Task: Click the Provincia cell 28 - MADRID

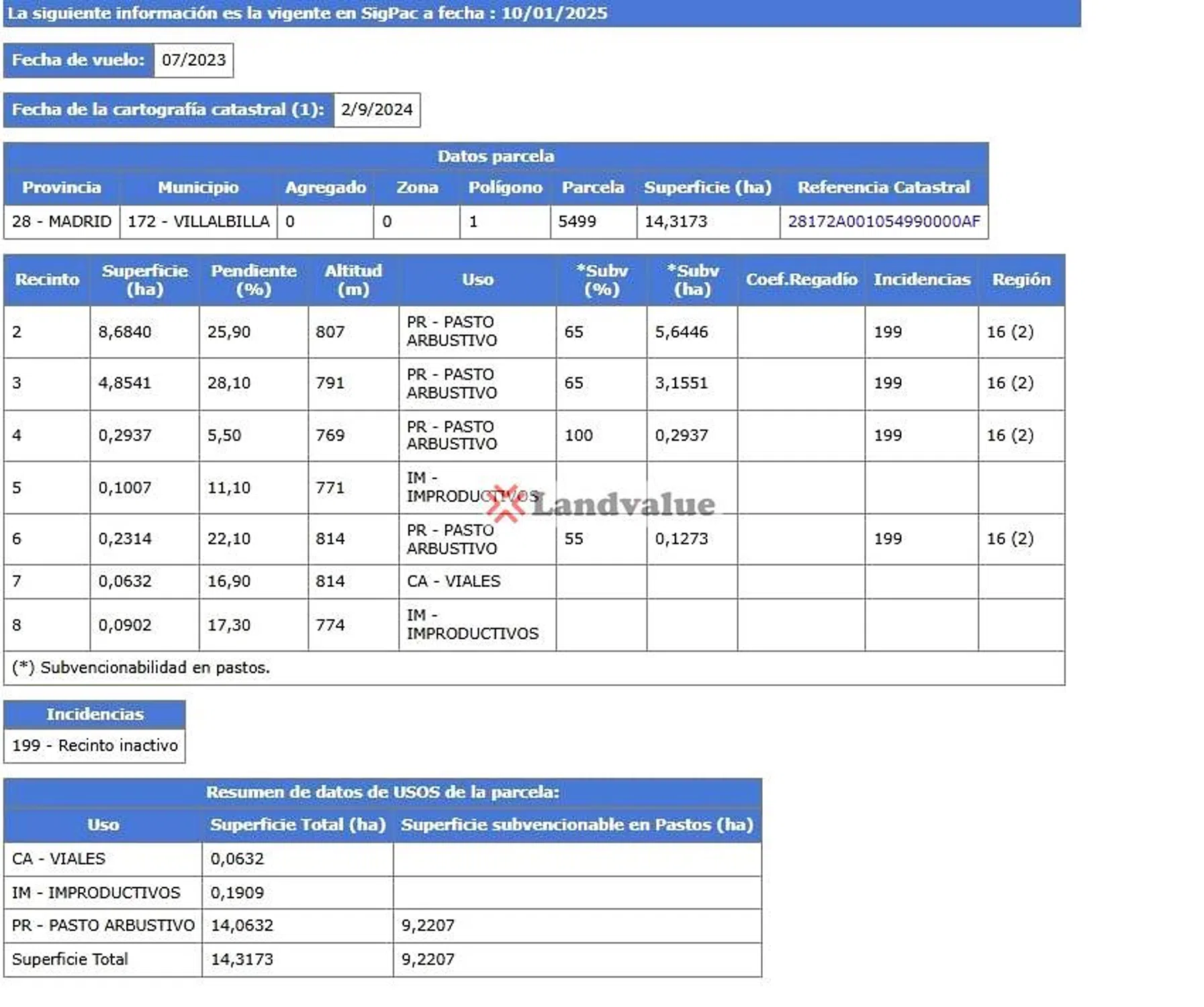Action: 62,222
